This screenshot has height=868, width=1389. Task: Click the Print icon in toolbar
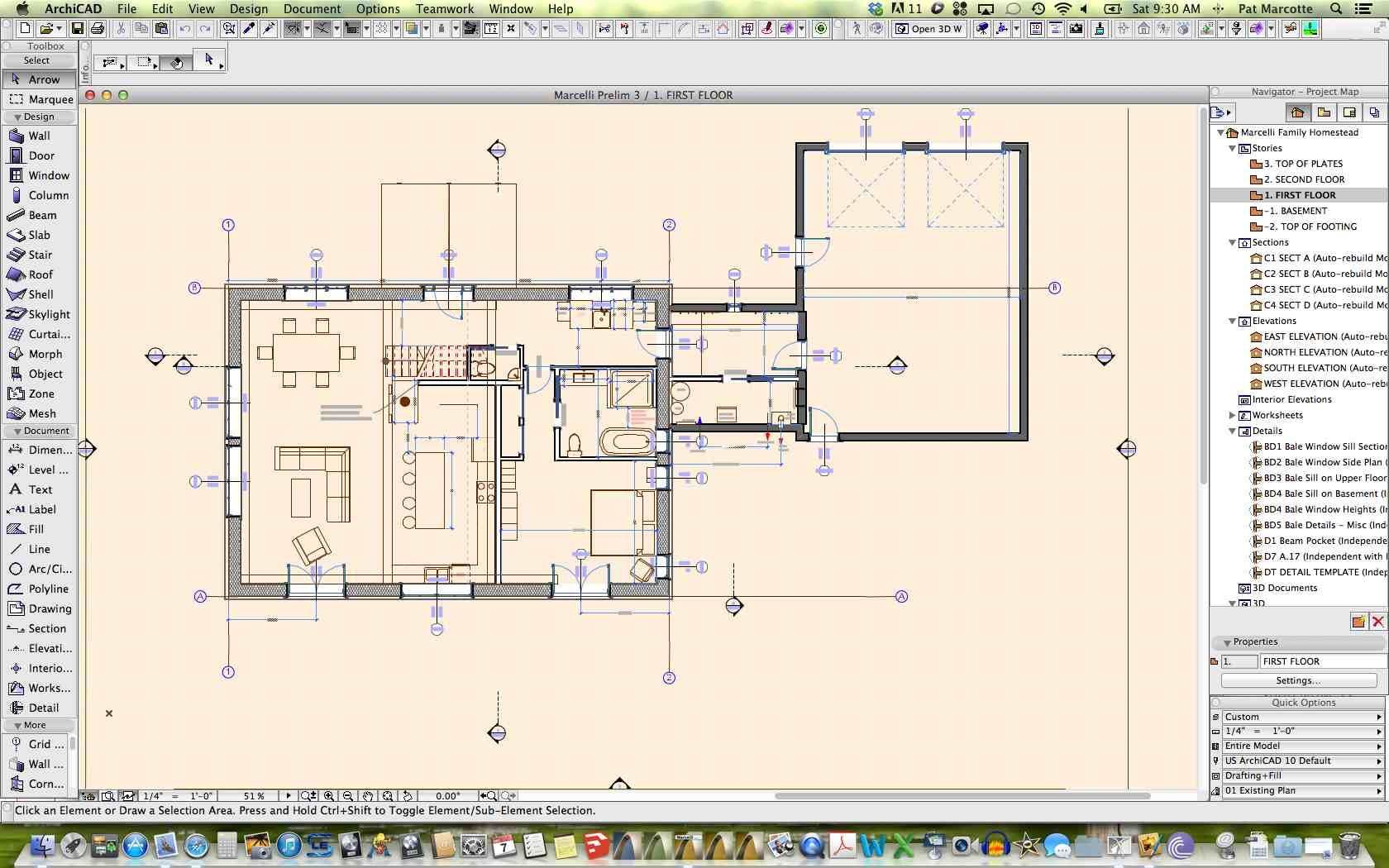98,29
